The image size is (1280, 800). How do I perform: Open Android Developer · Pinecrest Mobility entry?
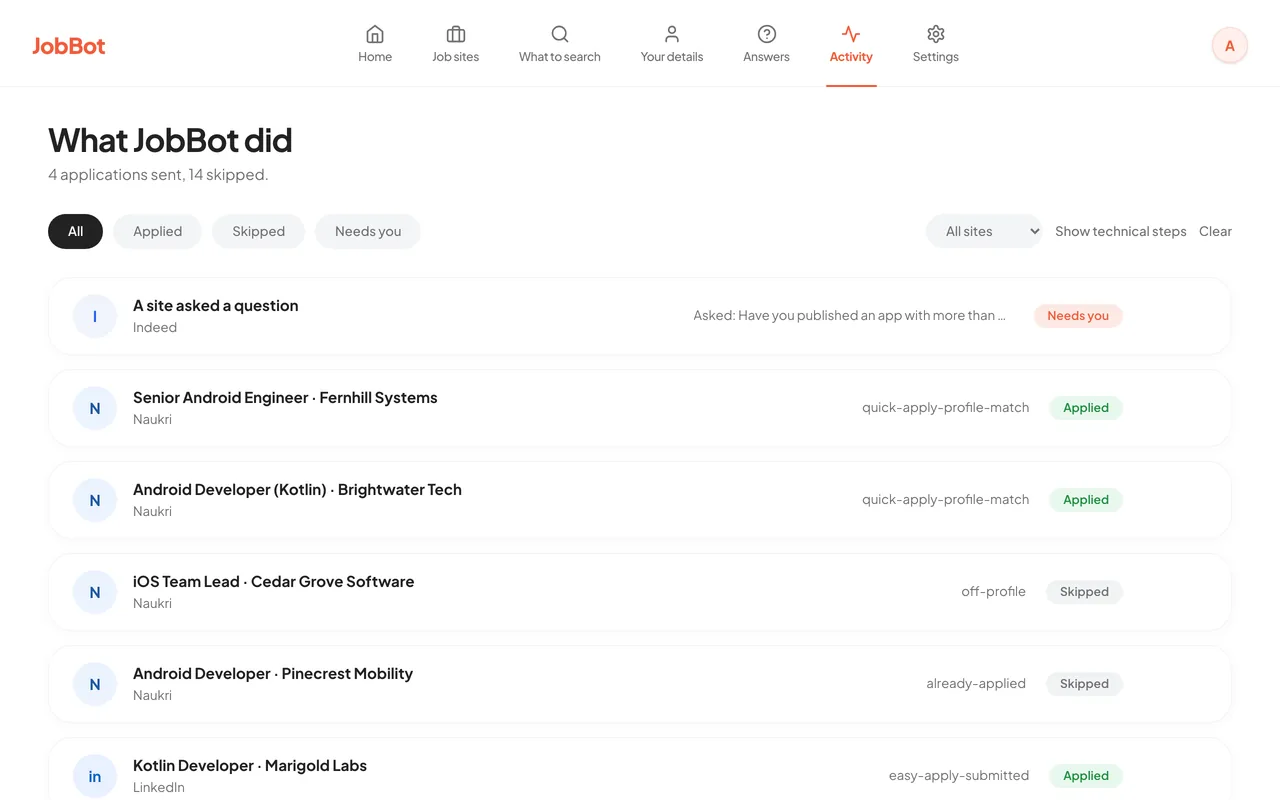click(x=639, y=684)
